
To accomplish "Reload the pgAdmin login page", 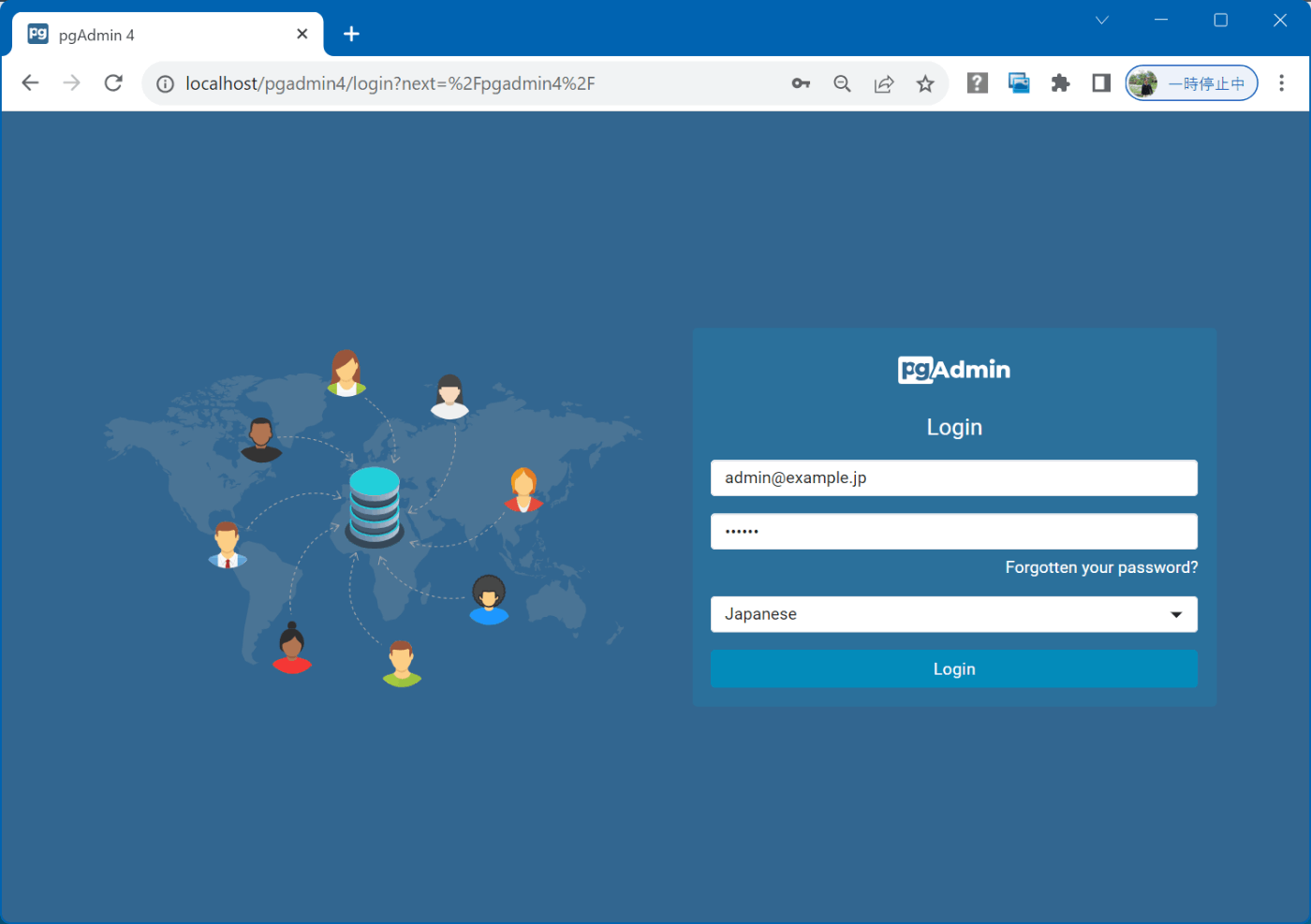I will pyautogui.click(x=113, y=83).
